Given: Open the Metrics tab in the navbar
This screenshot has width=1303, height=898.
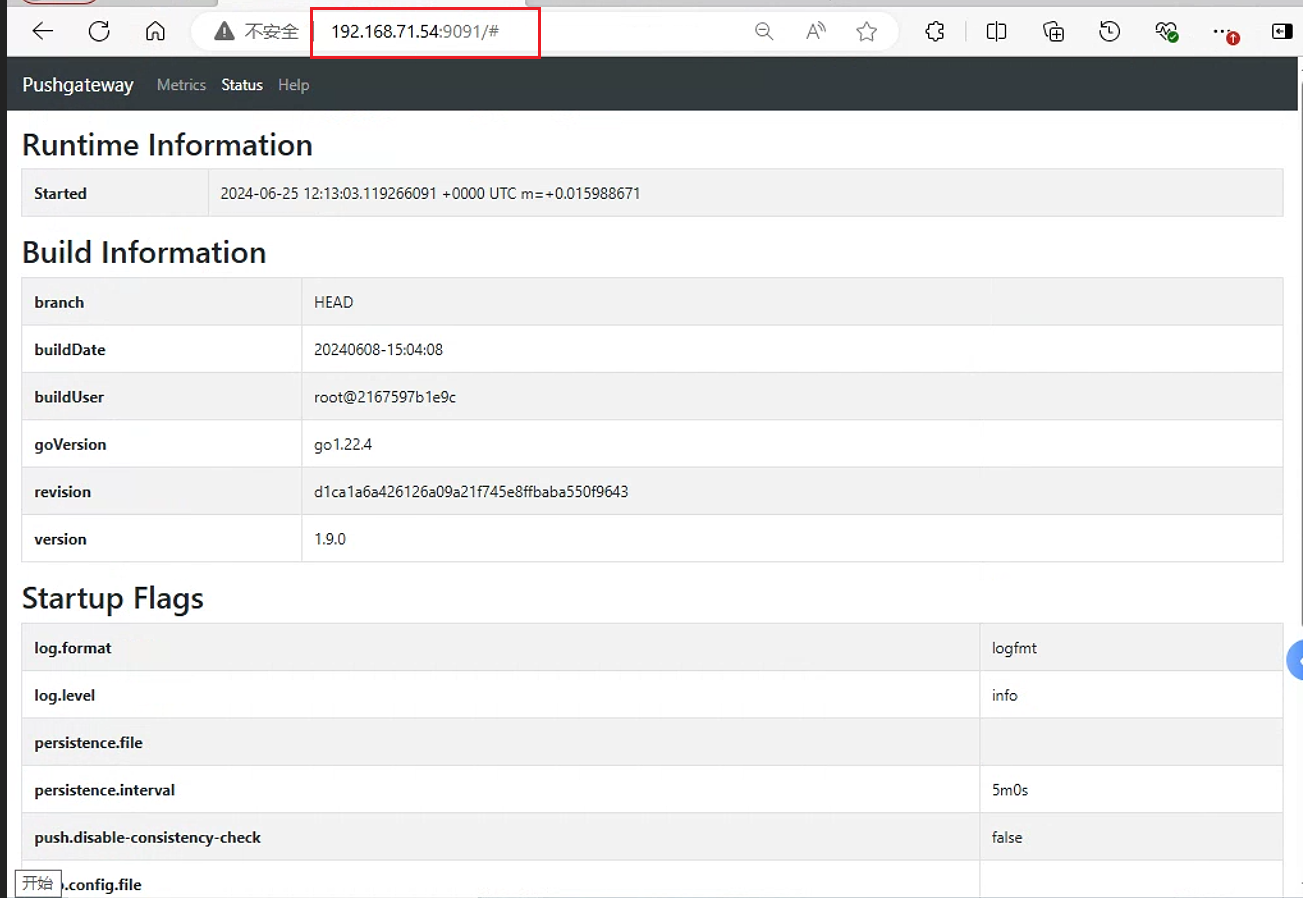Looking at the screenshot, I should tap(181, 85).
